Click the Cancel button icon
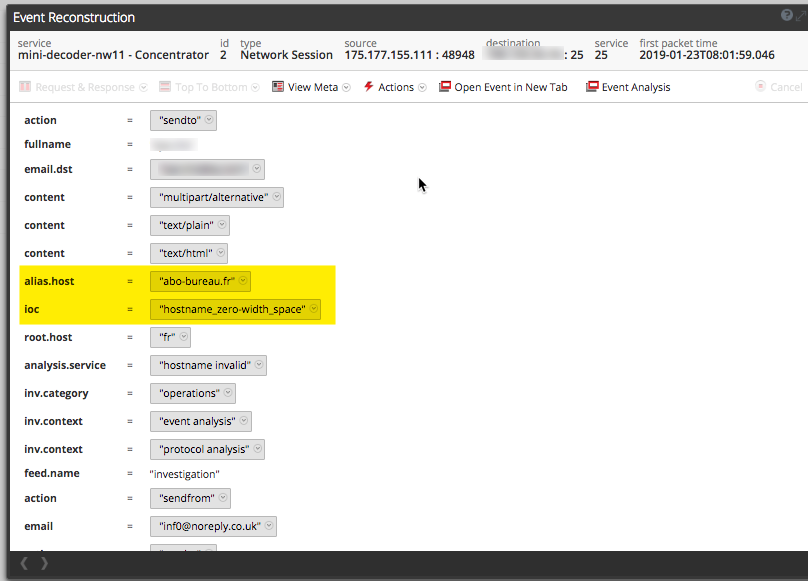Viewport: 808px width, 581px height. (x=761, y=88)
